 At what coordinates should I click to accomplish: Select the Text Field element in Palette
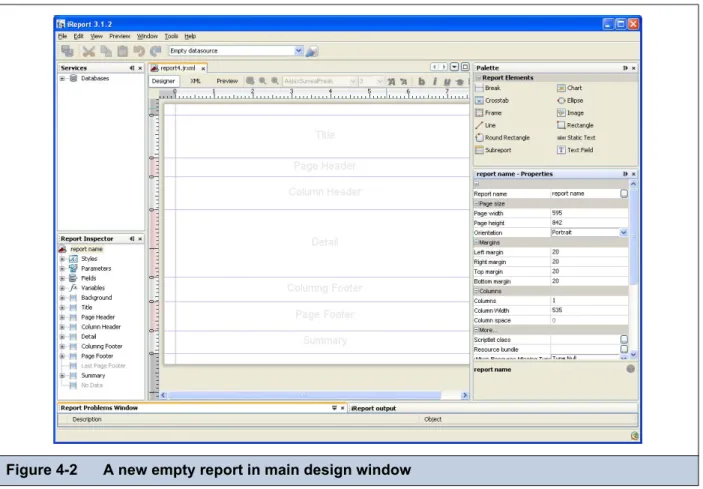(575, 150)
